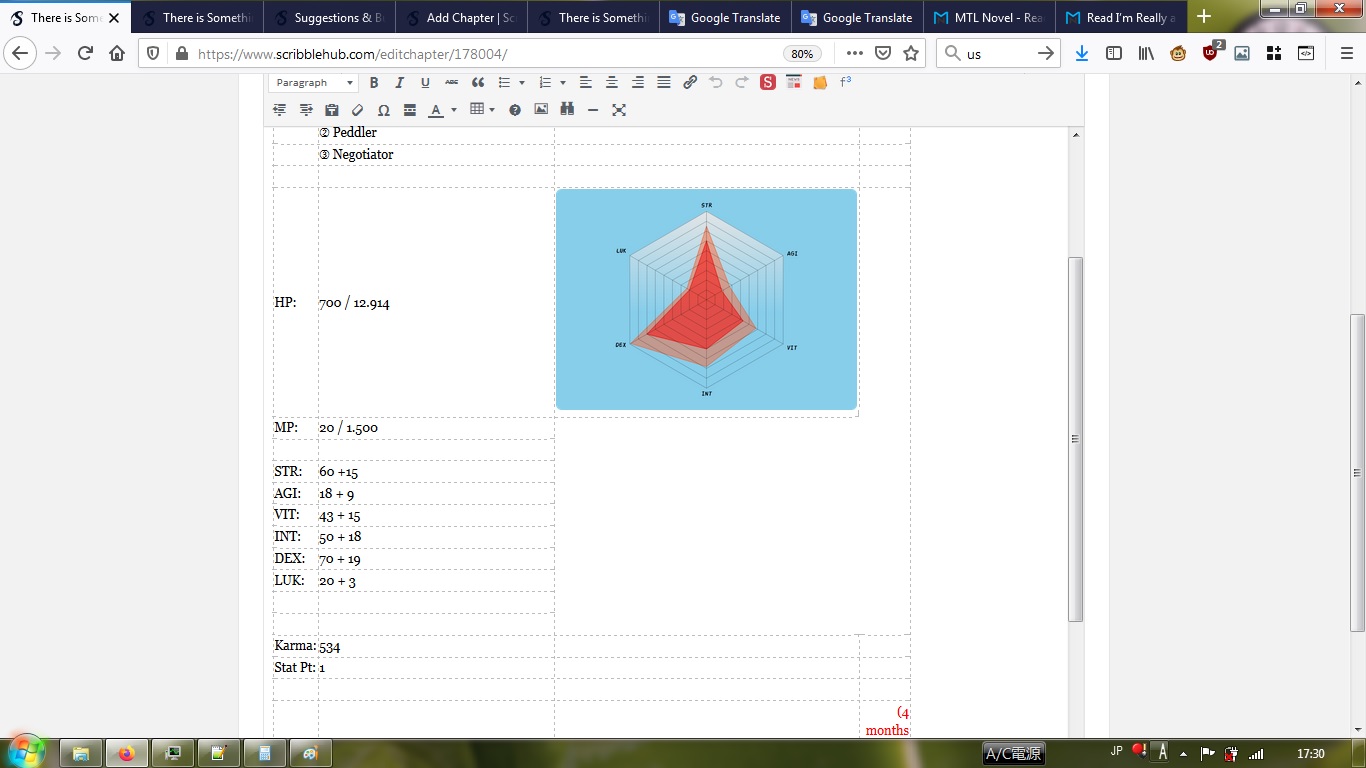
Task: Insert special character with Omega icon
Action: pyautogui.click(x=384, y=110)
